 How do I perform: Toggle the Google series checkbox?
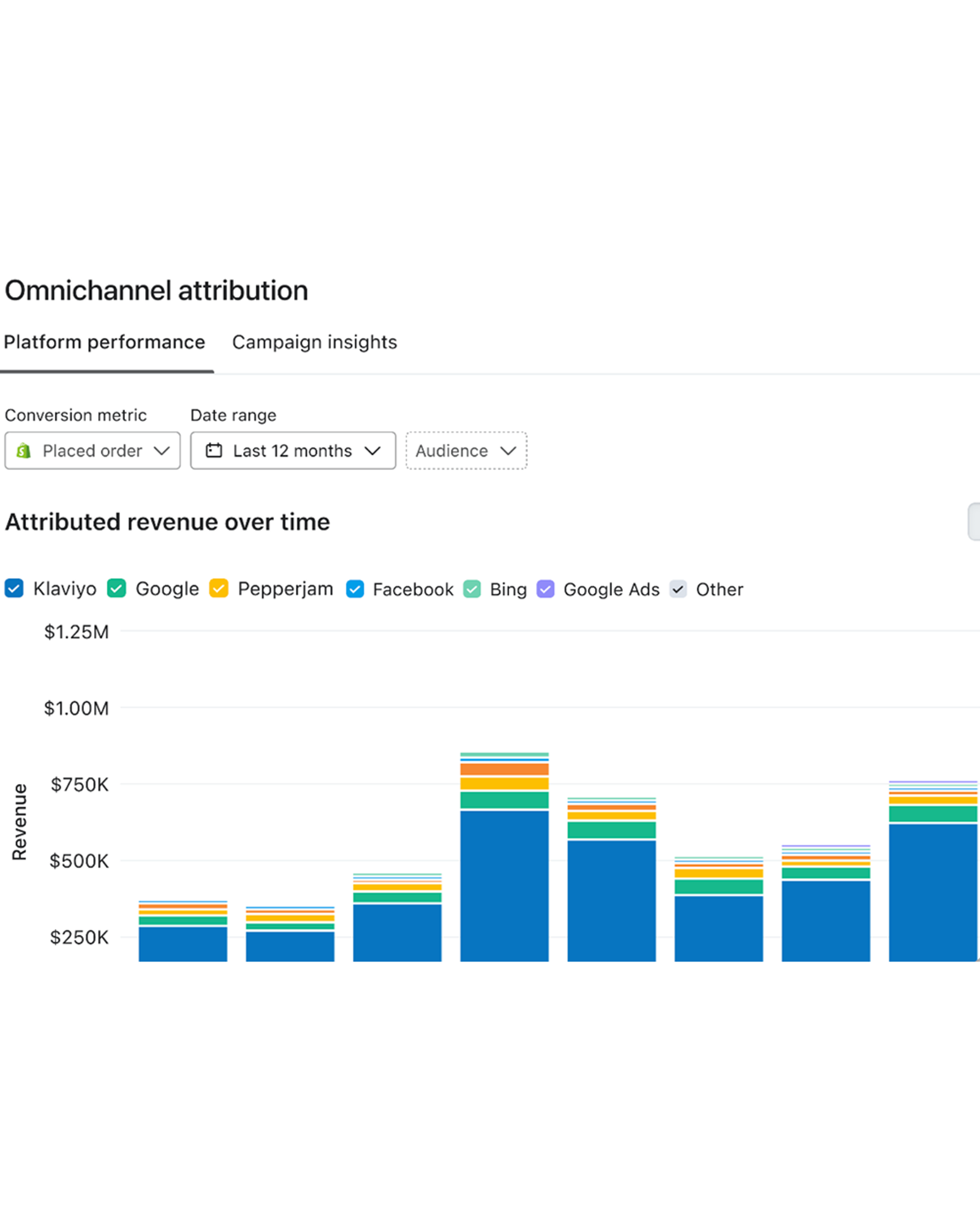[x=116, y=589]
